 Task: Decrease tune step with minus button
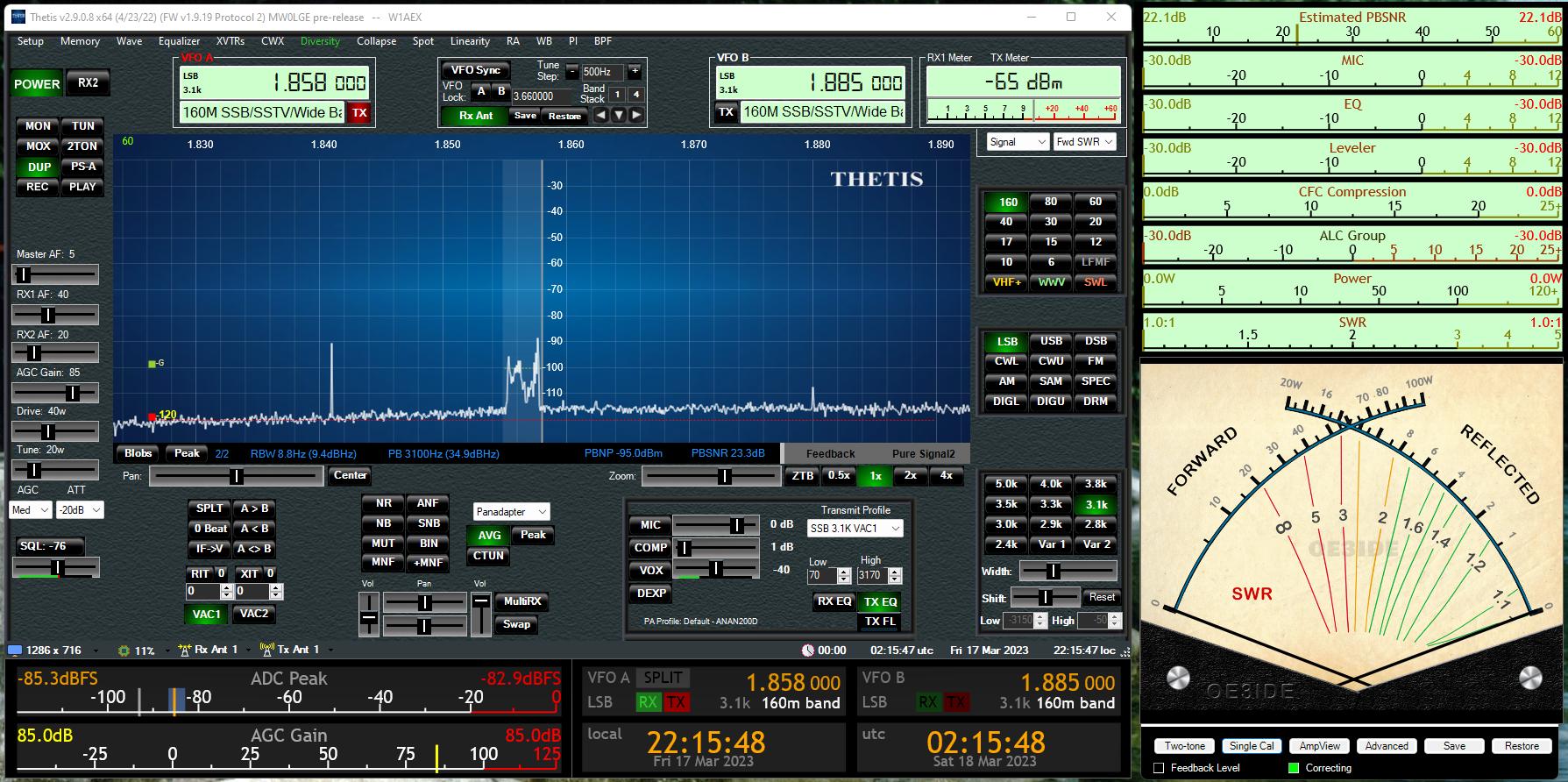(x=571, y=72)
